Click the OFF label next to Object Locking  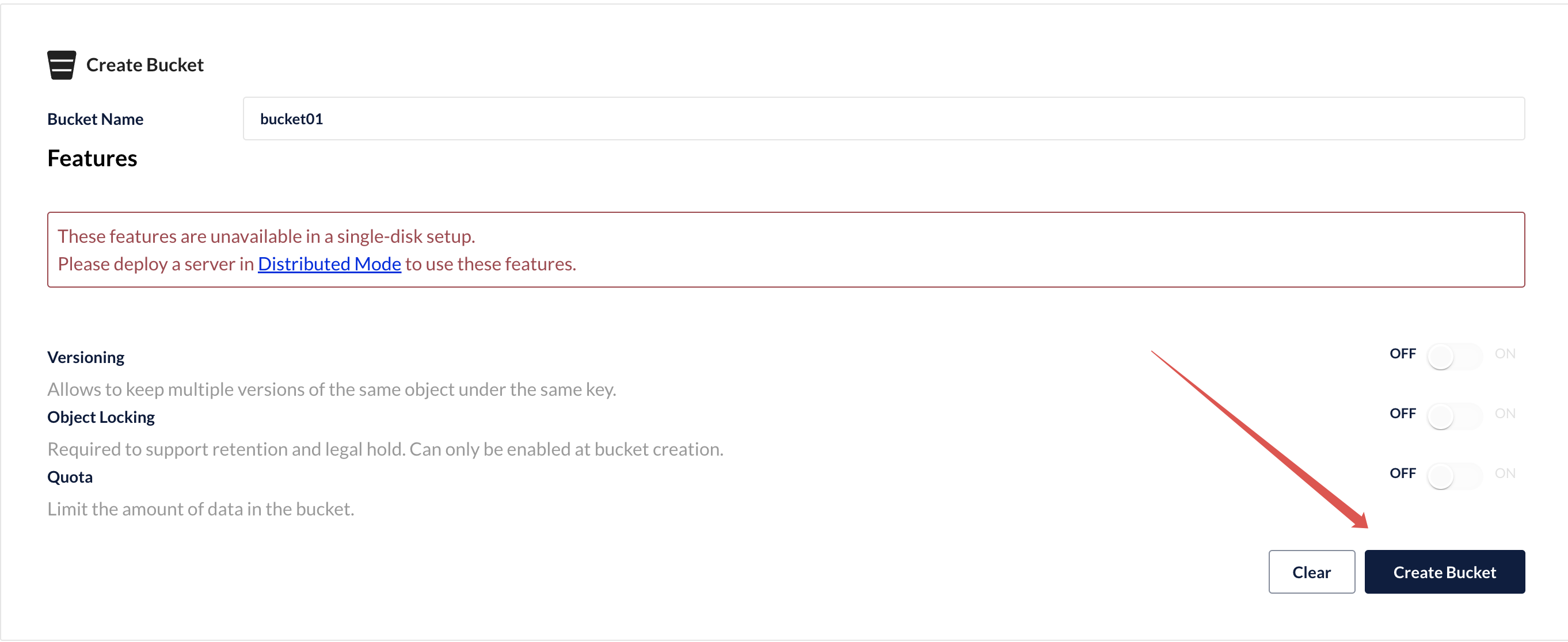(1402, 413)
